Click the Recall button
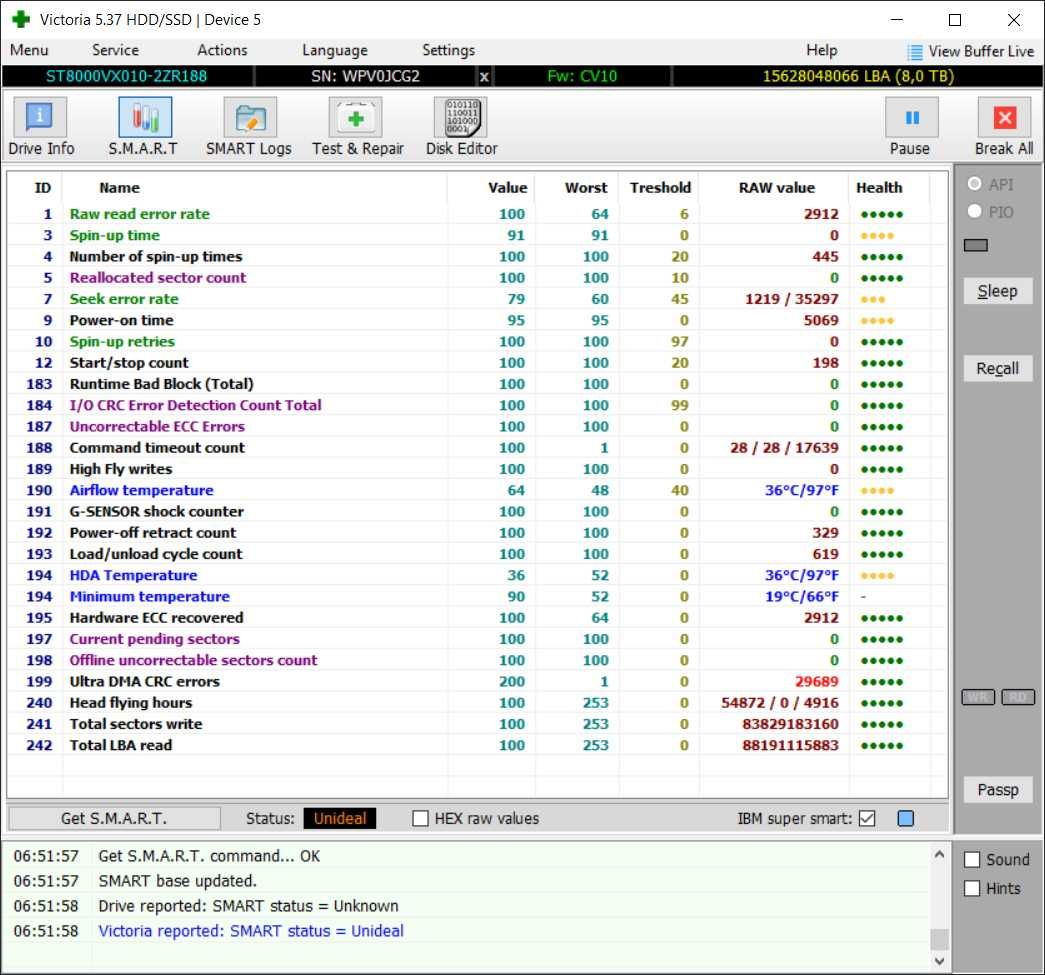 (998, 369)
